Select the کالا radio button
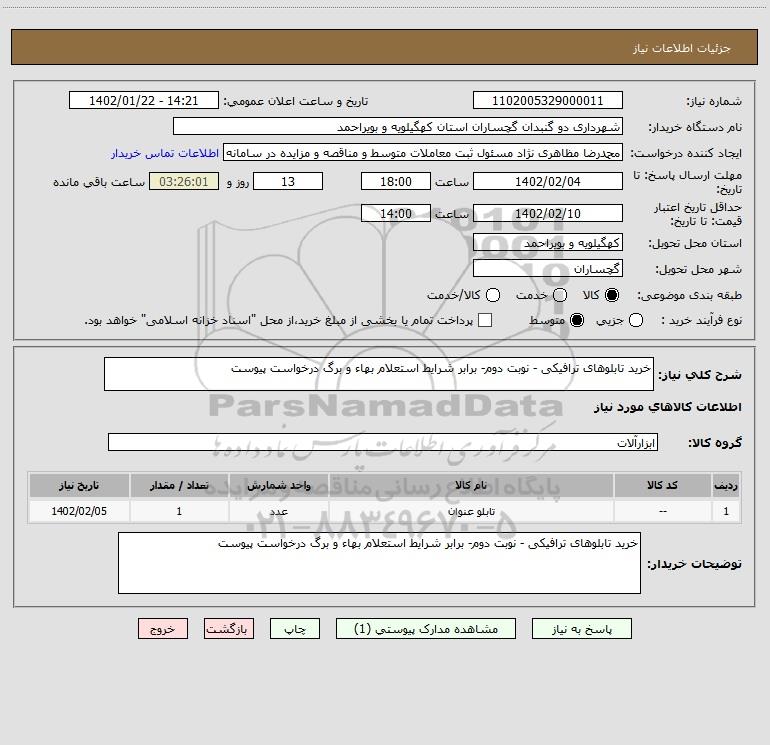The width and height of the screenshot is (770, 745). point(612,295)
